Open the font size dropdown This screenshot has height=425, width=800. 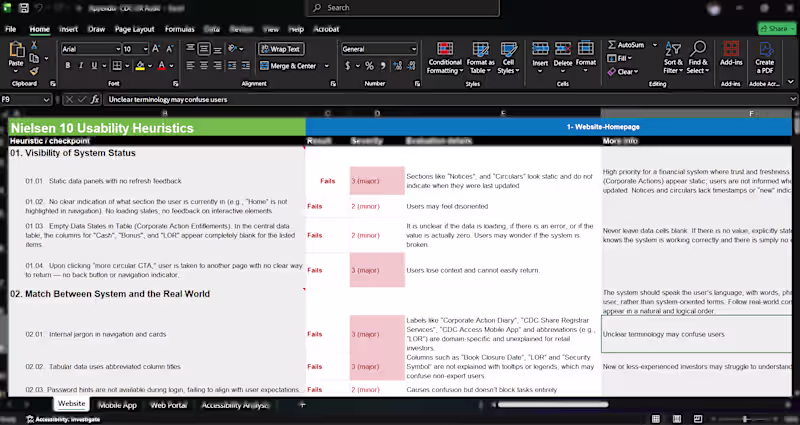click(x=145, y=49)
